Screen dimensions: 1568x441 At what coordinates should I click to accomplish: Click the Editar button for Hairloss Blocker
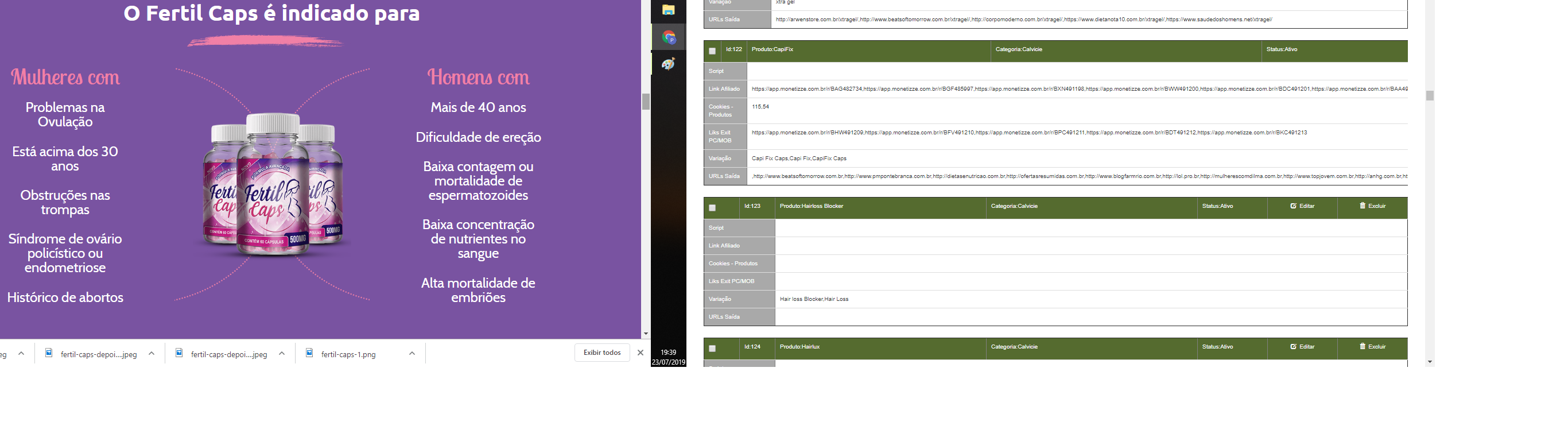(x=1302, y=206)
